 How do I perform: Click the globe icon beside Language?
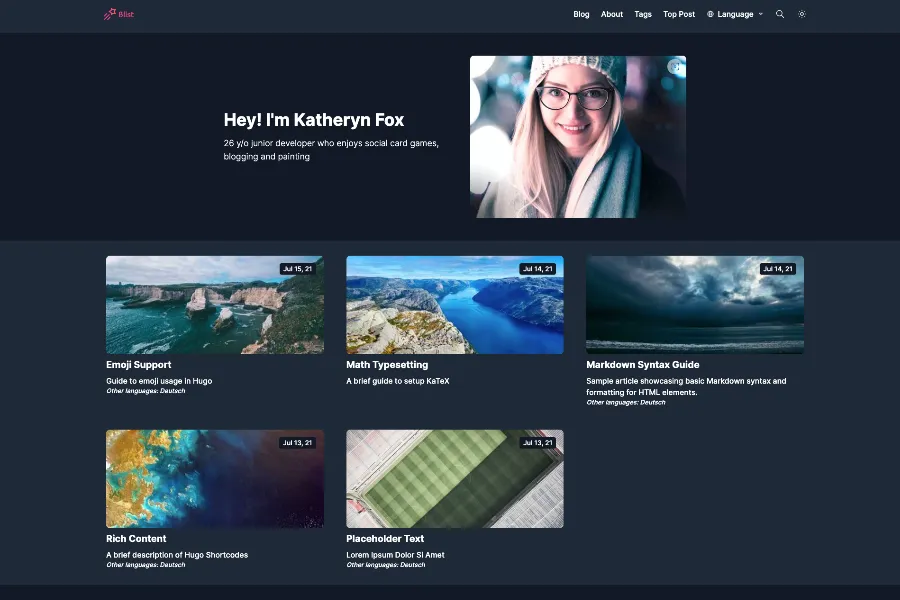[x=711, y=14]
